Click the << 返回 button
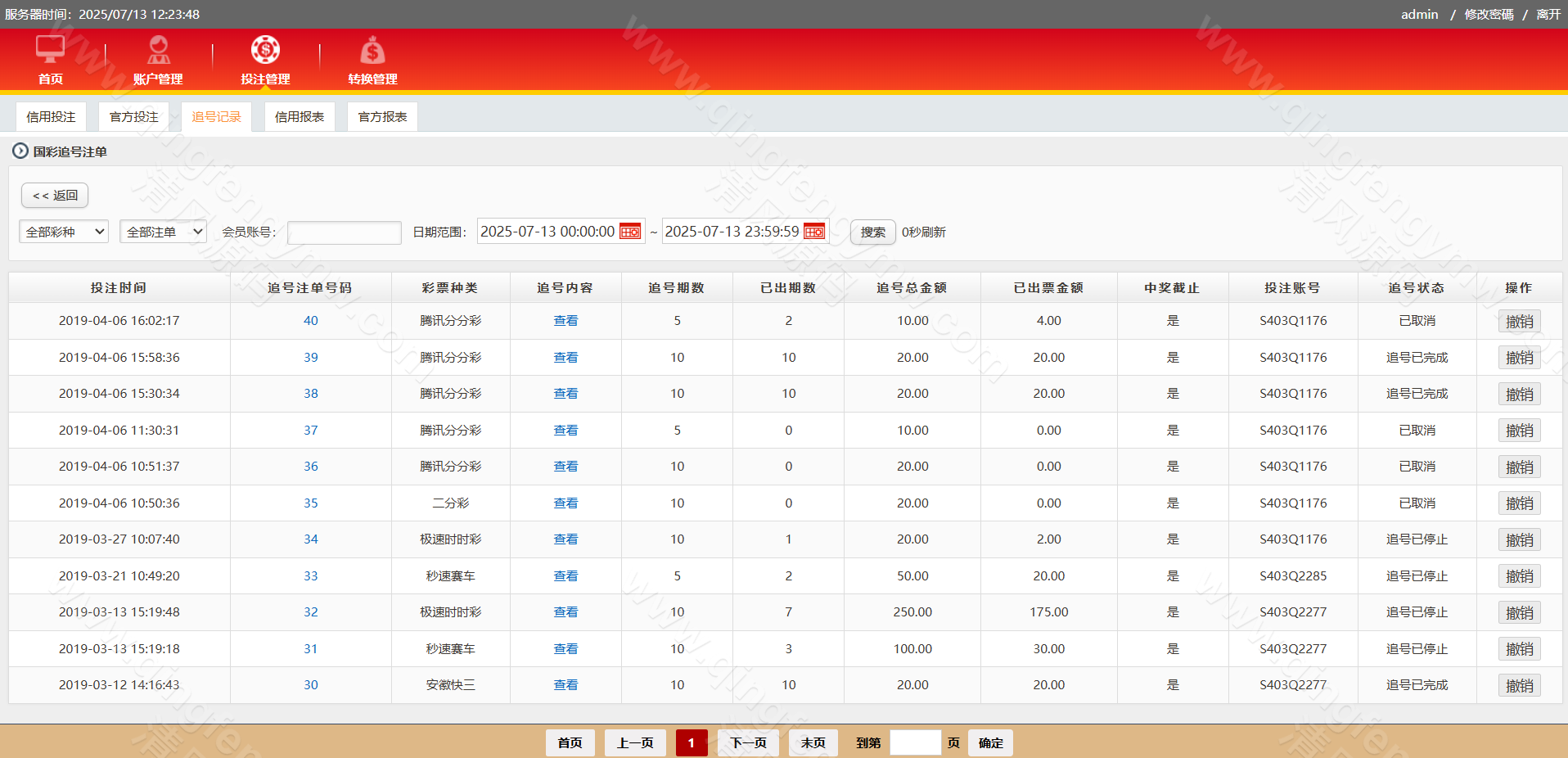 pos(55,196)
